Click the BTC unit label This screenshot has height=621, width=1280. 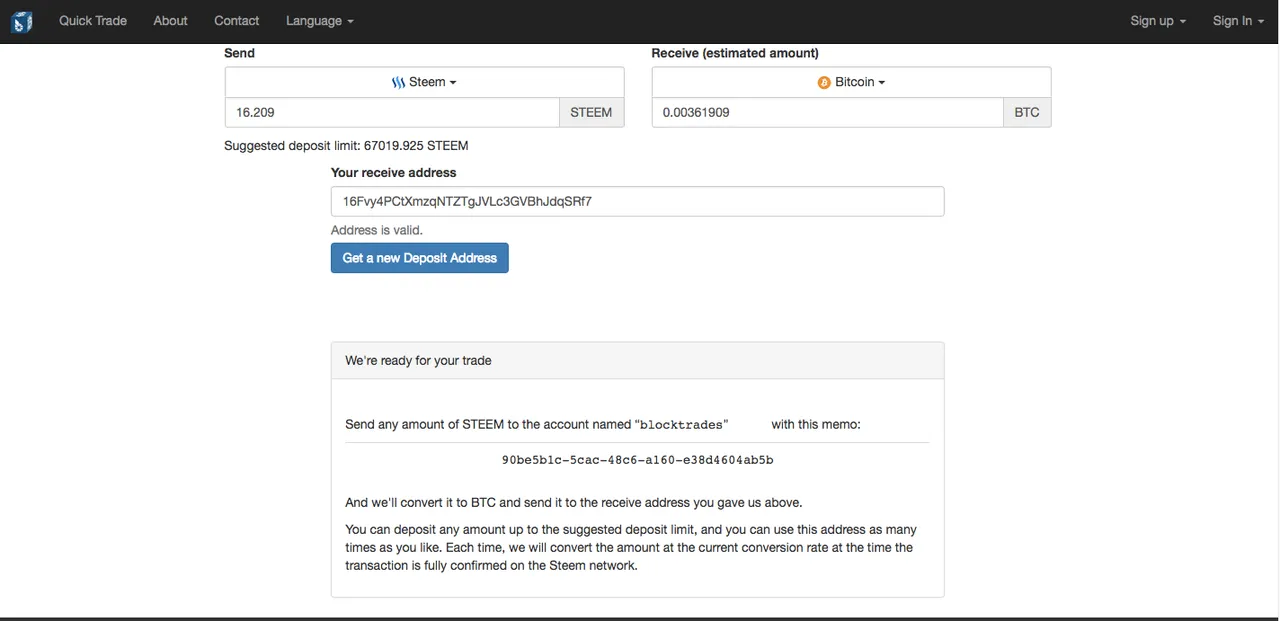coord(1027,112)
